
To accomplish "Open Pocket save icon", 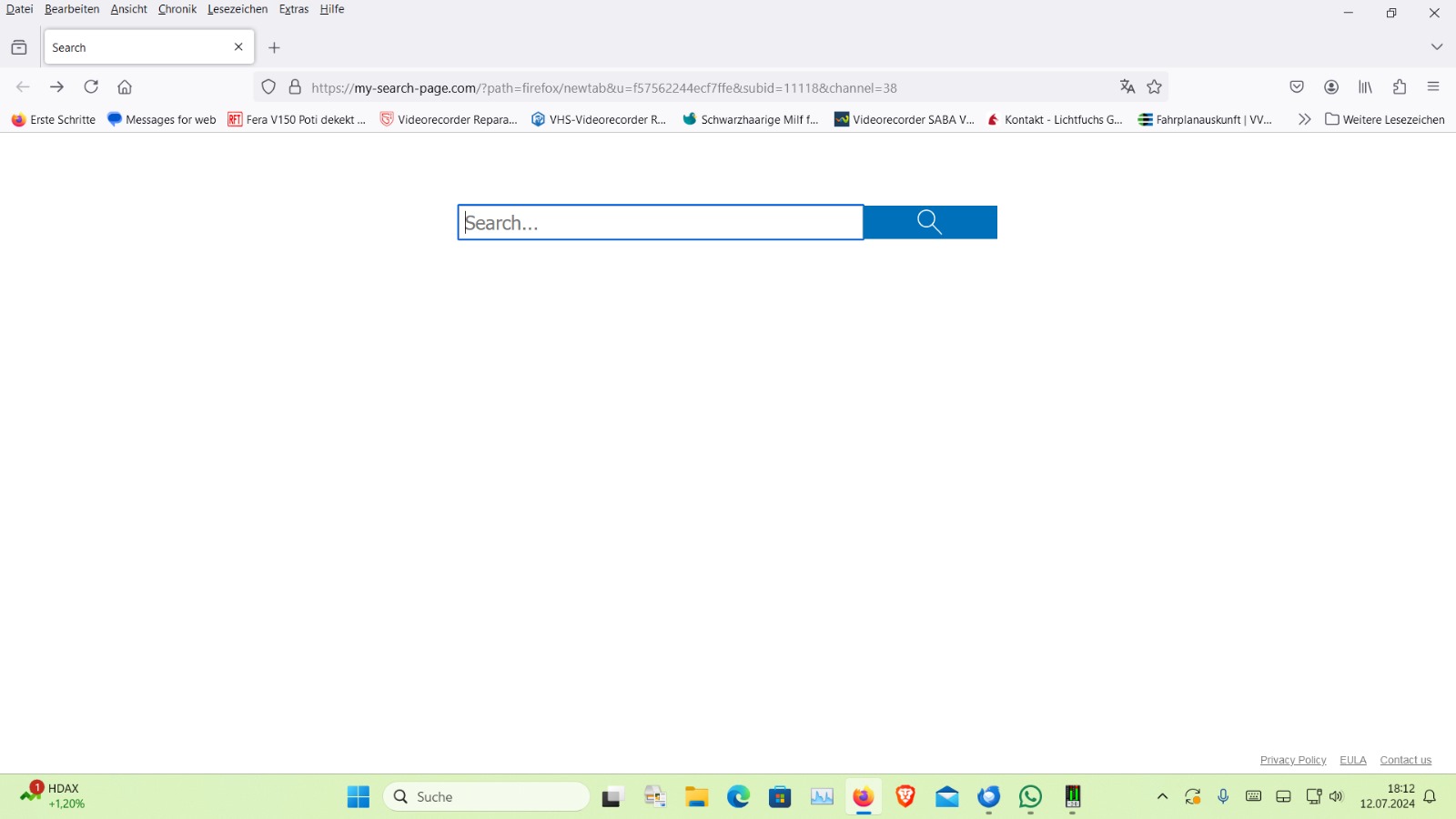I will 1297,87.
